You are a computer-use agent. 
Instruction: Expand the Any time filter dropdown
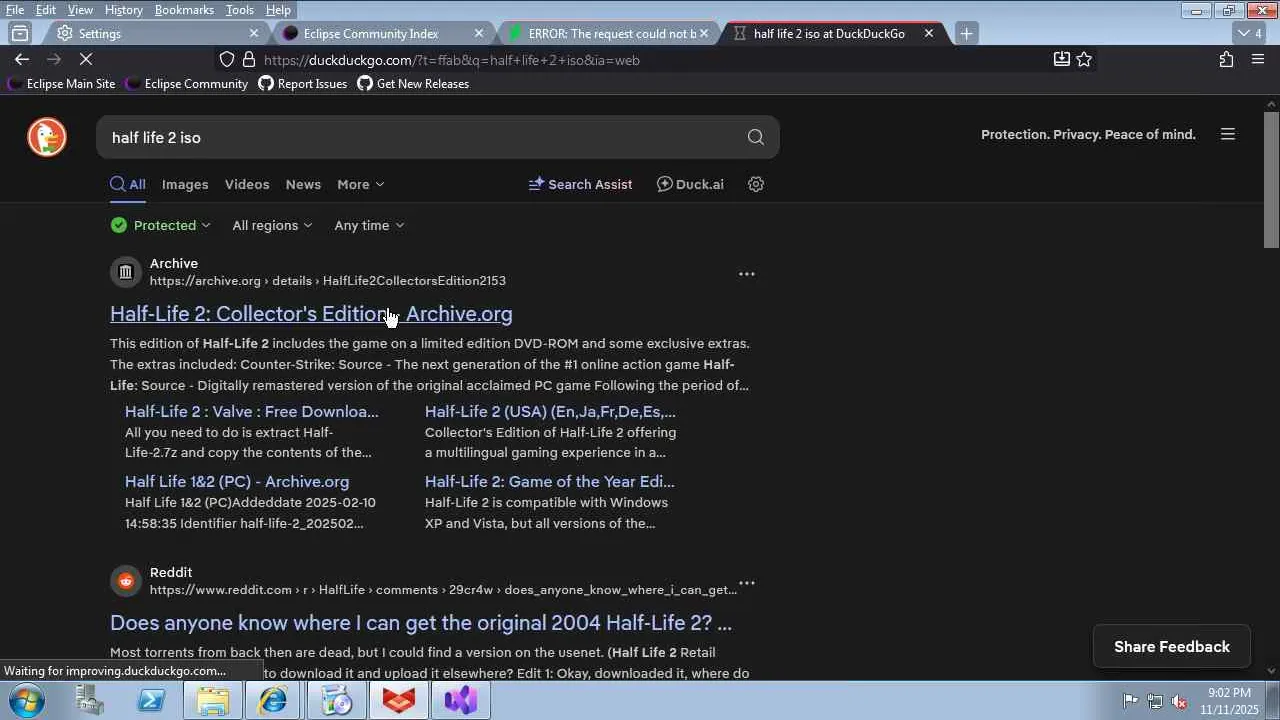(x=369, y=225)
